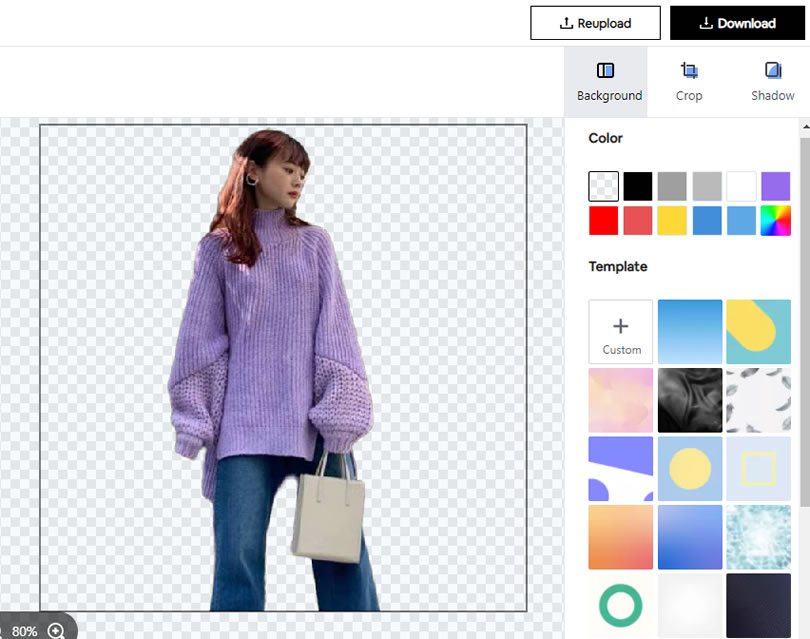Select the purple color swatch
810x639 pixels.
(x=775, y=186)
